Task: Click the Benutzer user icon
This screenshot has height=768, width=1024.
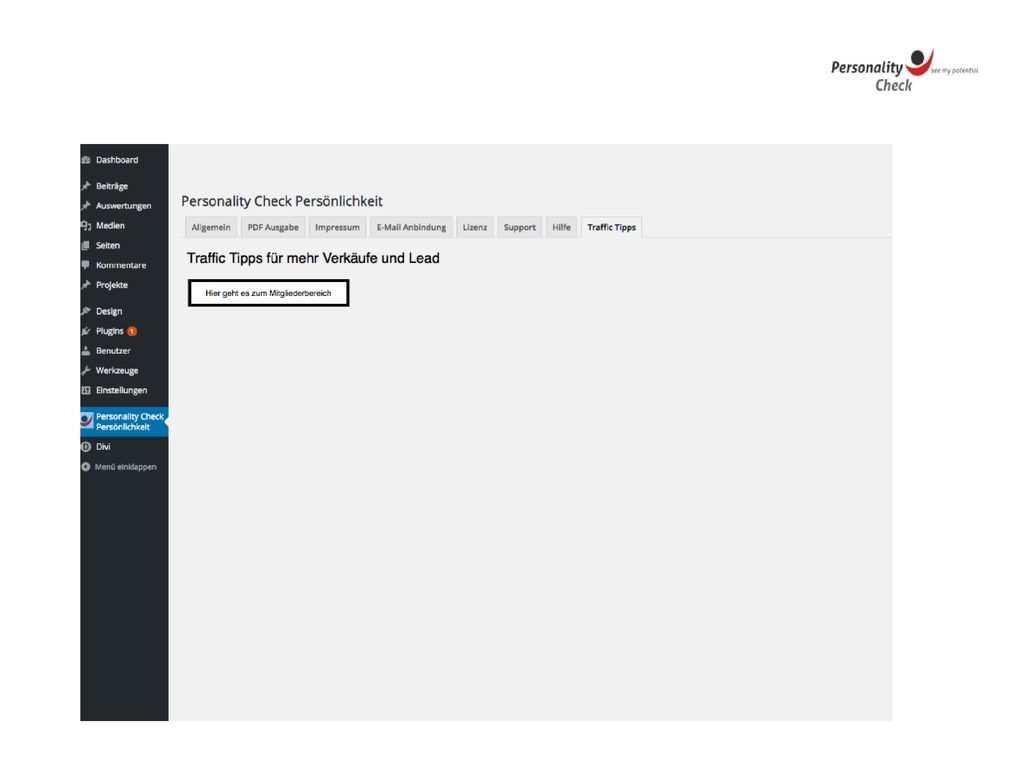Action: [86, 351]
